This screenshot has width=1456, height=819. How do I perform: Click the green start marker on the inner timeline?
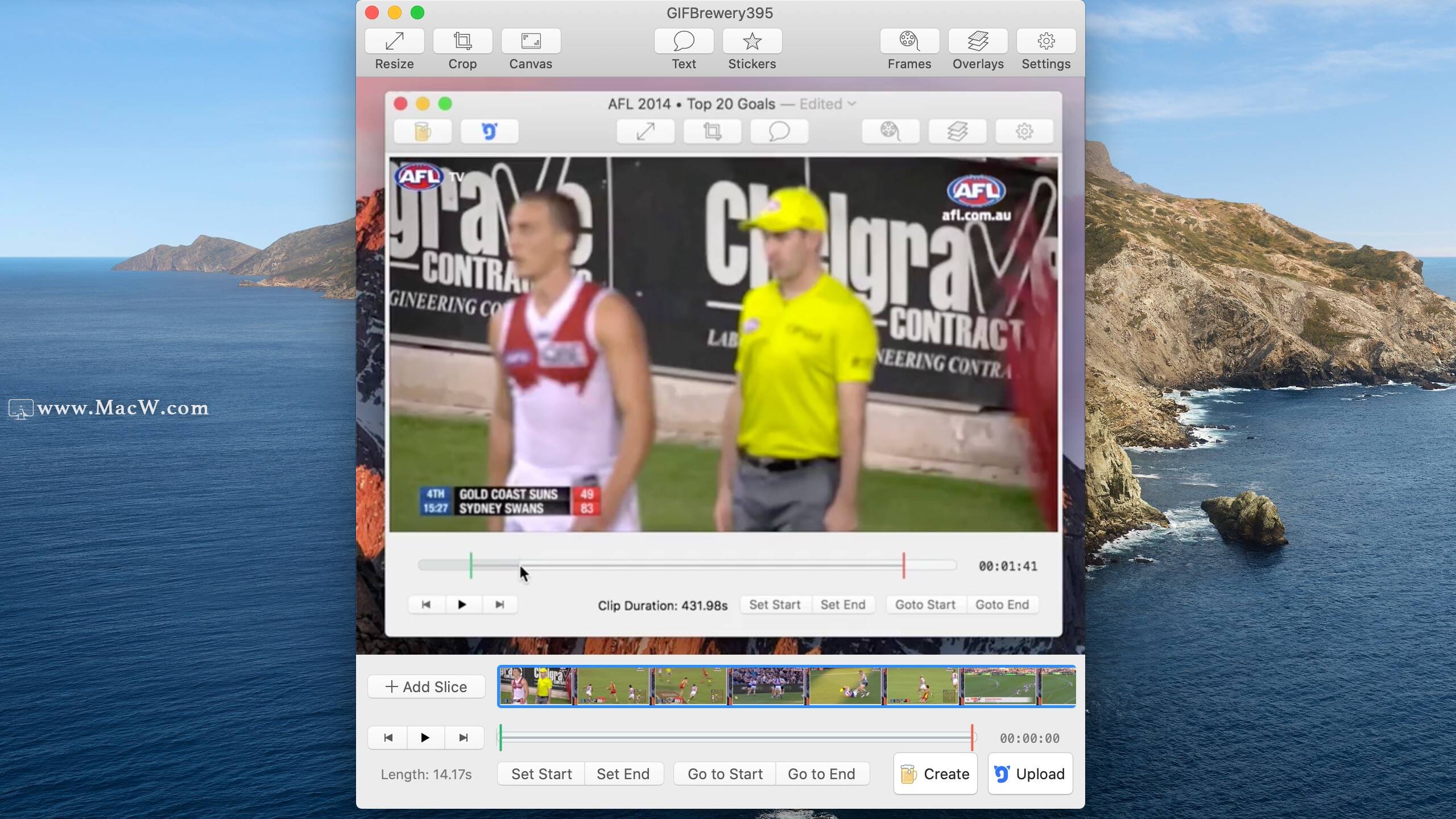tap(471, 565)
